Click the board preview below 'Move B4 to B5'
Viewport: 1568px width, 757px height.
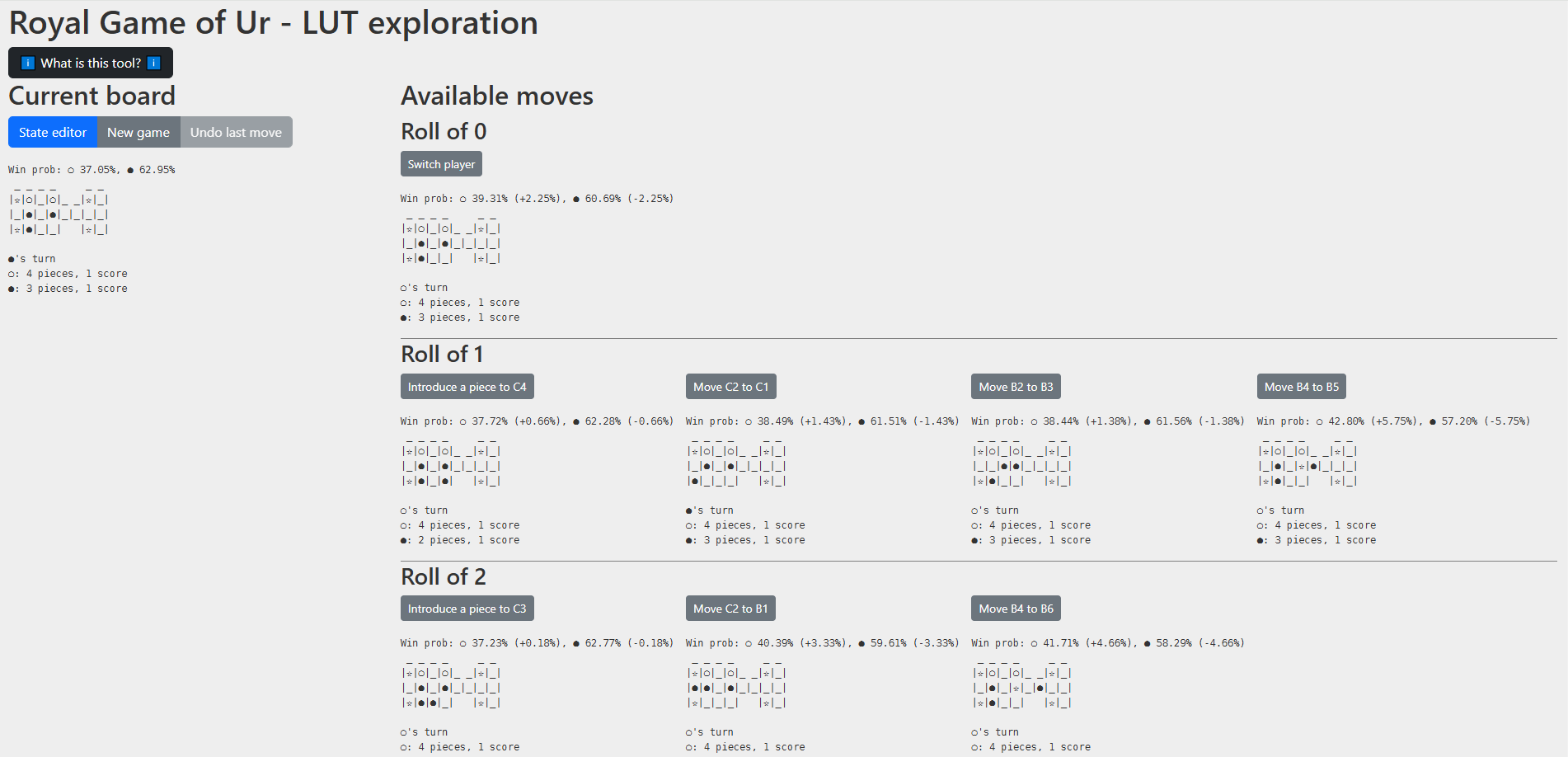tap(1307, 465)
